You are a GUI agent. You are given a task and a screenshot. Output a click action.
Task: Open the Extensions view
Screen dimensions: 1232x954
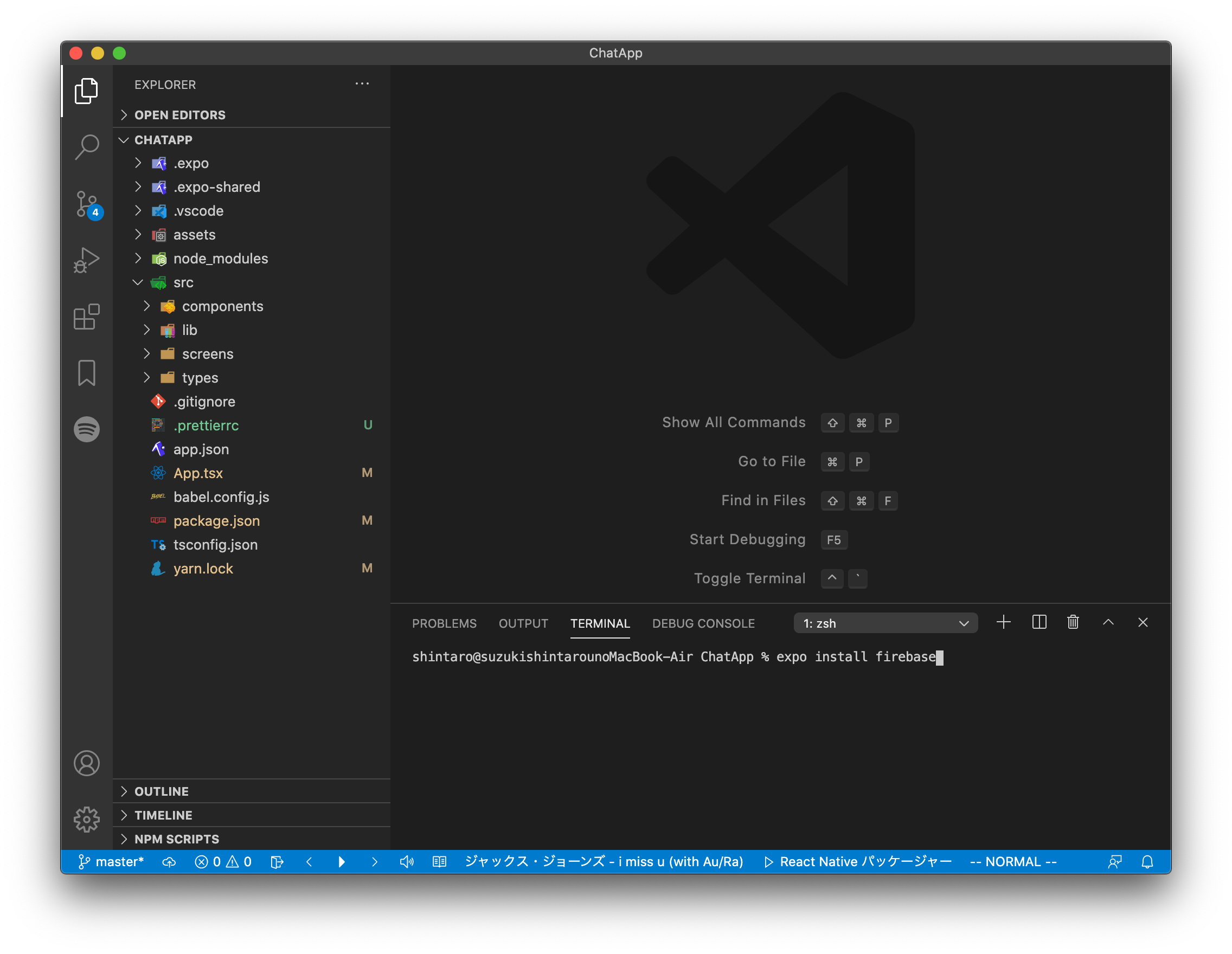86,317
